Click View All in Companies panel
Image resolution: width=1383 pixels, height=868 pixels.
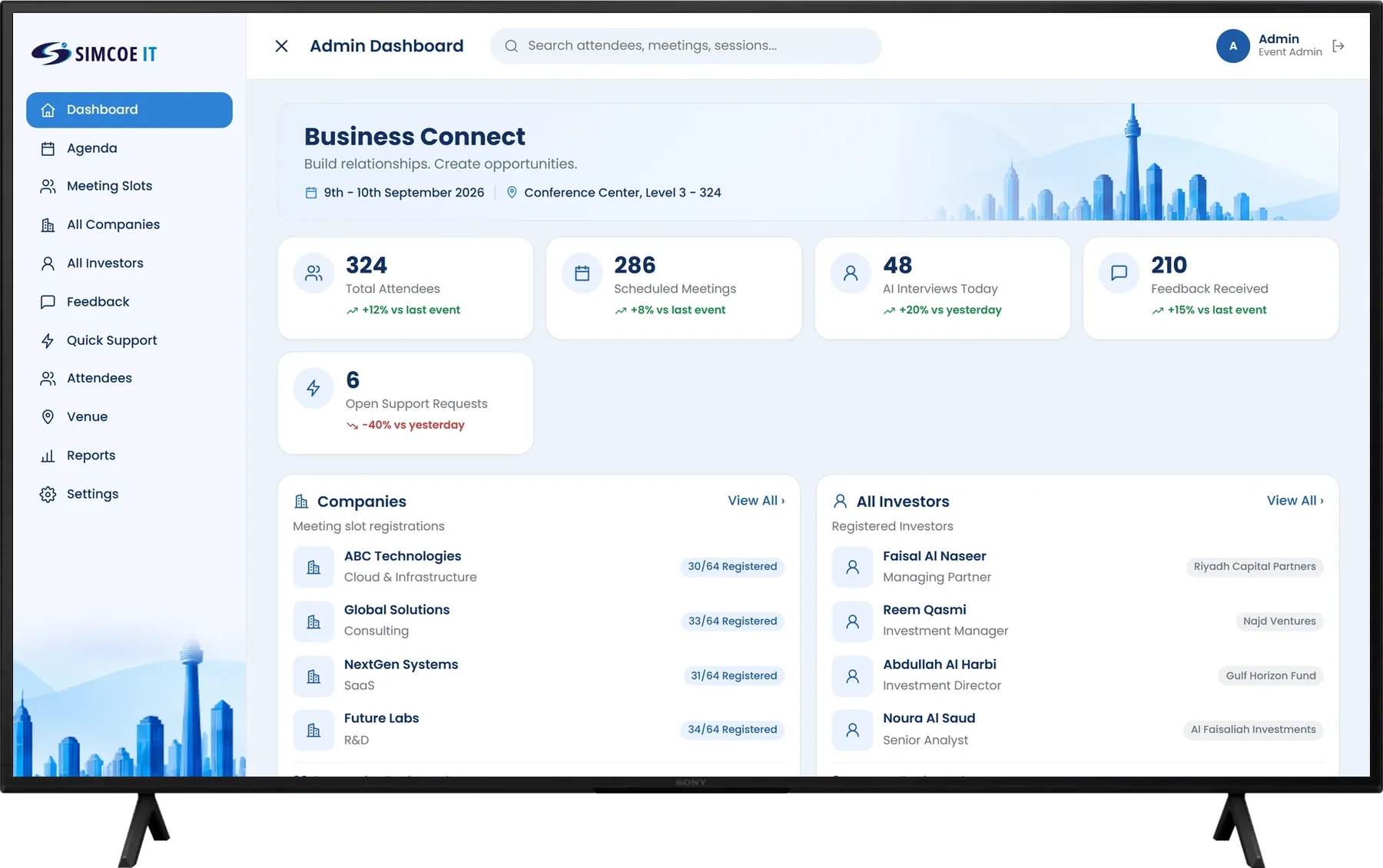tap(756, 500)
